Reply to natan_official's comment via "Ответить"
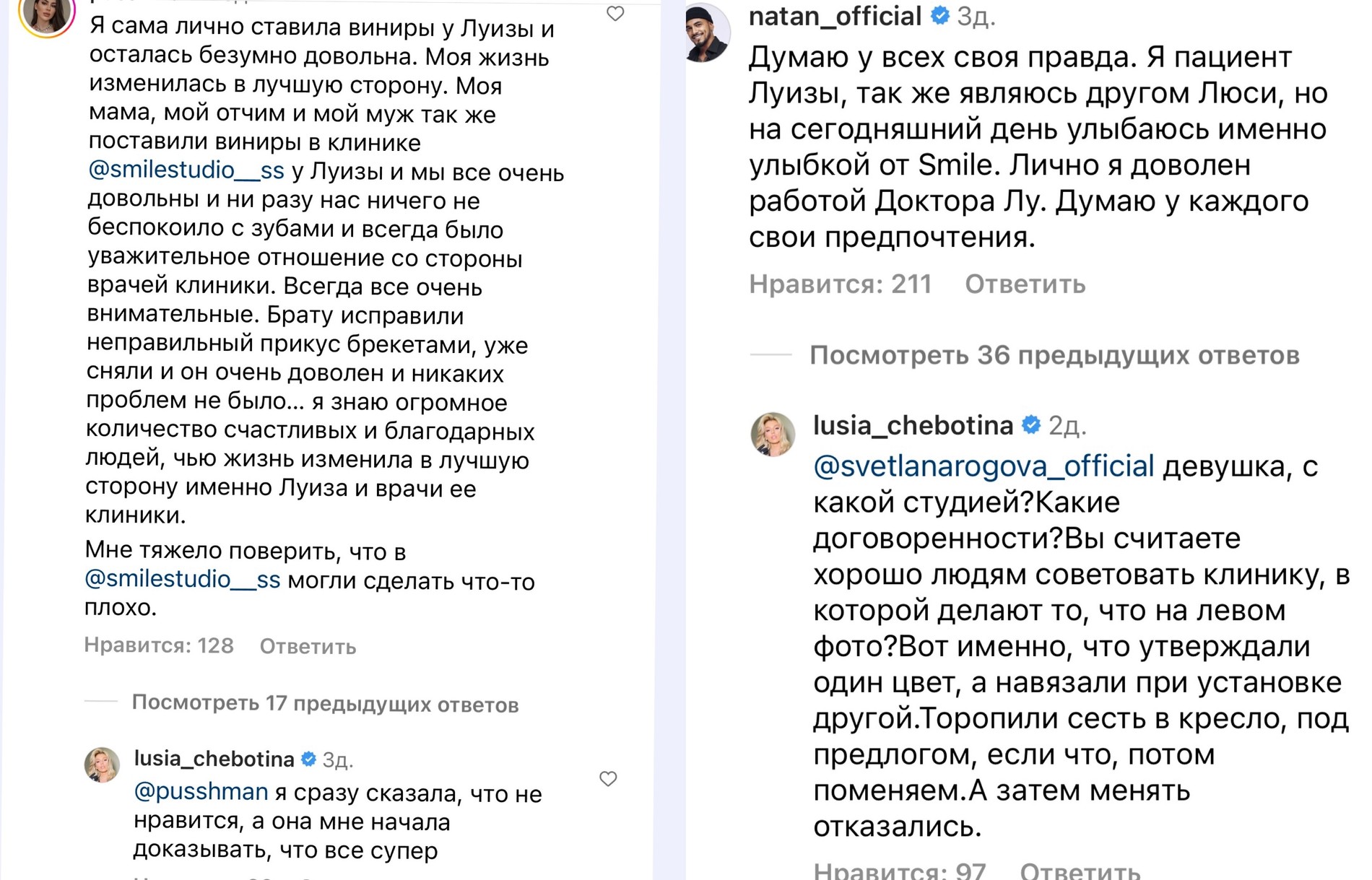This screenshot has width=1372, height=880. click(x=1025, y=284)
